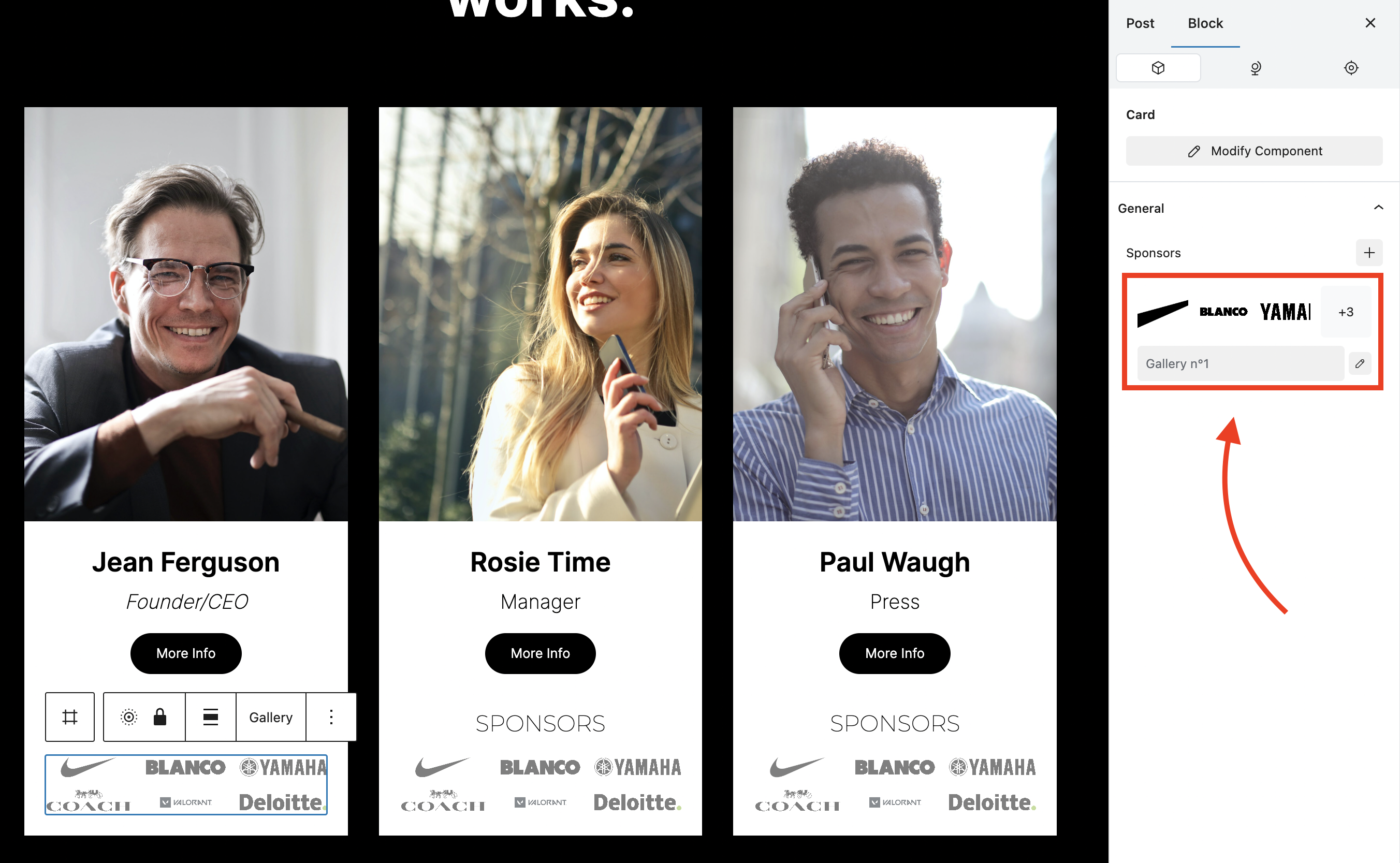Collapse the General section
Viewport: 1400px width, 863px height.
tap(1378, 208)
